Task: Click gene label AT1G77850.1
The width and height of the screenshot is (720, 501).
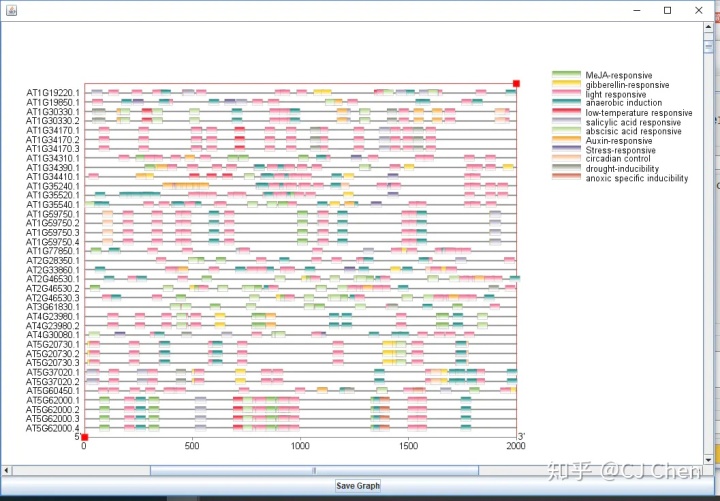Action: coord(53,251)
